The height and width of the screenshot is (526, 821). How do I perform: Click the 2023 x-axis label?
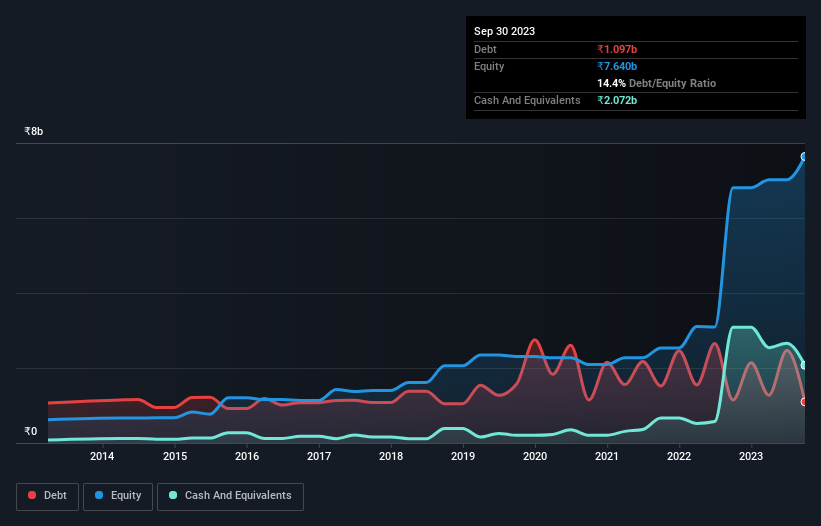pos(751,456)
